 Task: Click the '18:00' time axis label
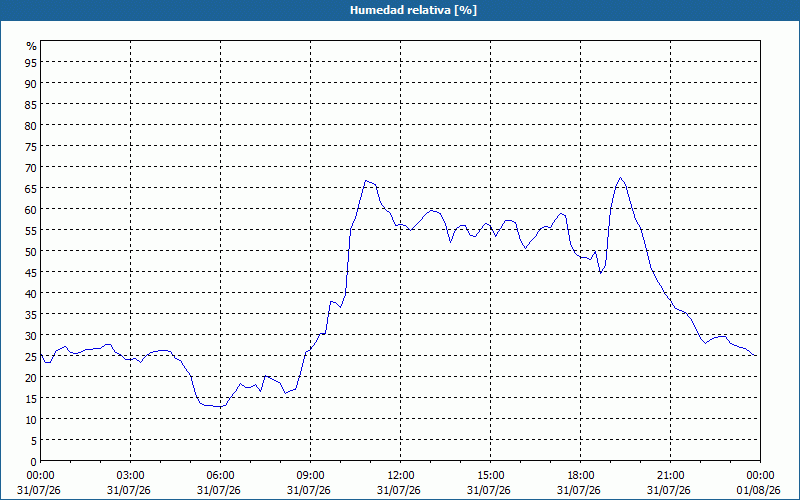581,476
